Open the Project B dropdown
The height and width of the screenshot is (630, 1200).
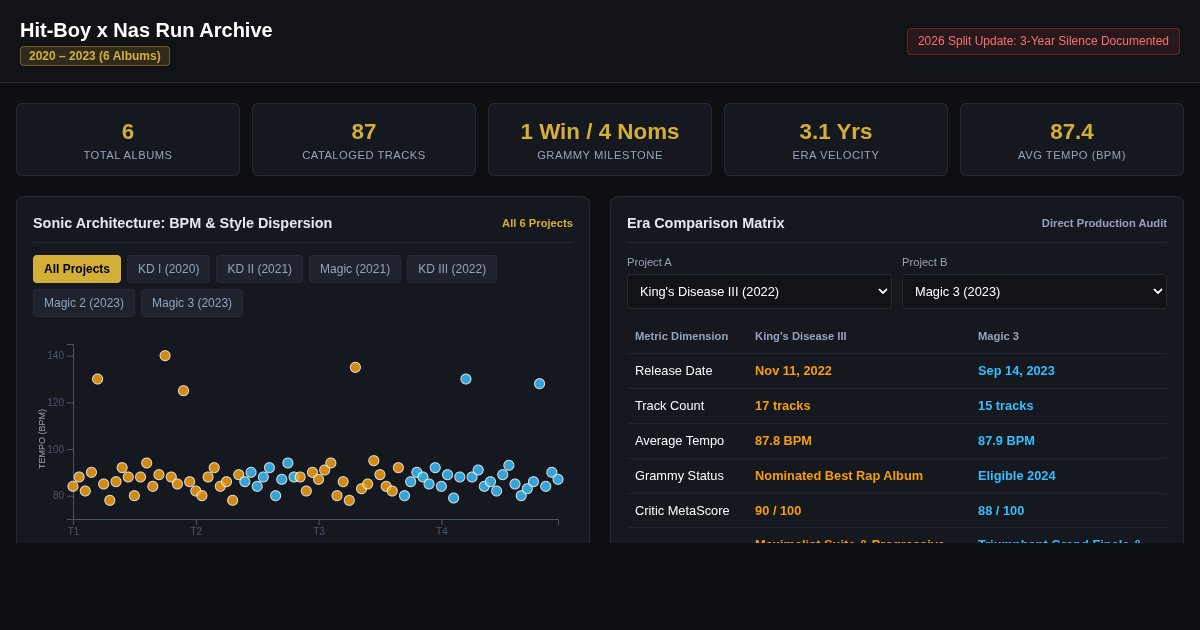1034,292
